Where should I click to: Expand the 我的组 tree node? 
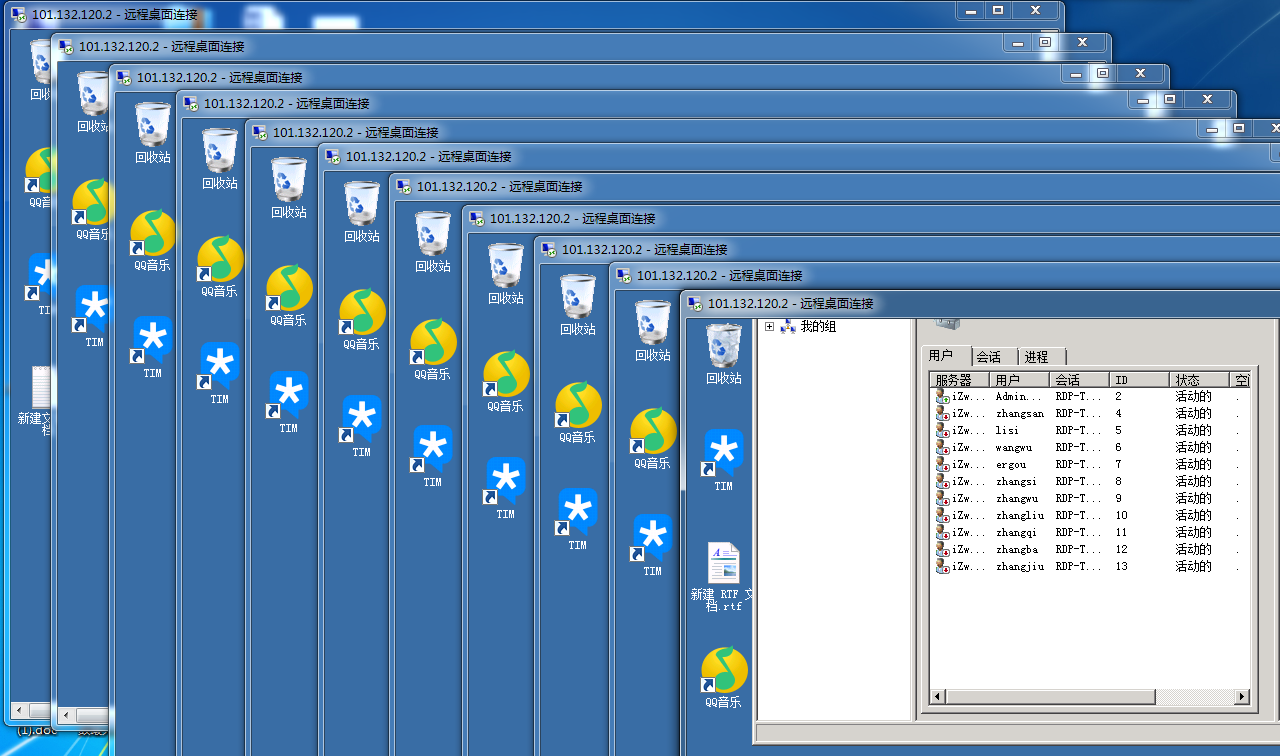(769, 327)
